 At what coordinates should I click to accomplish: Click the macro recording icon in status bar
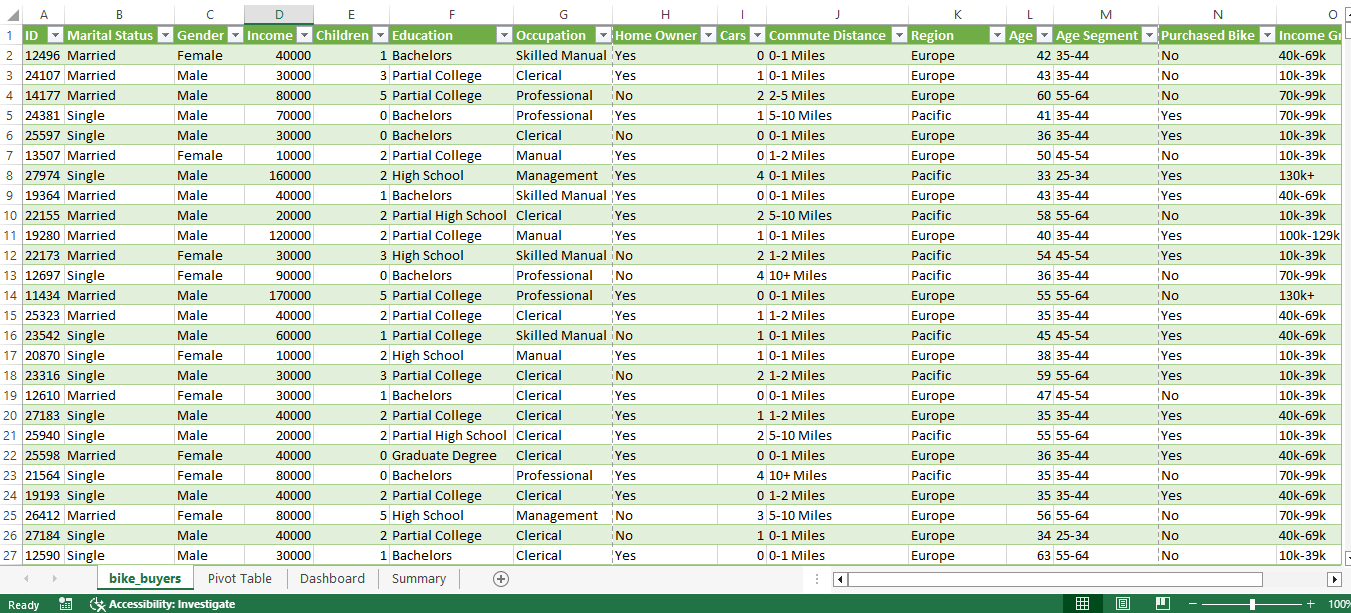[66, 604]
